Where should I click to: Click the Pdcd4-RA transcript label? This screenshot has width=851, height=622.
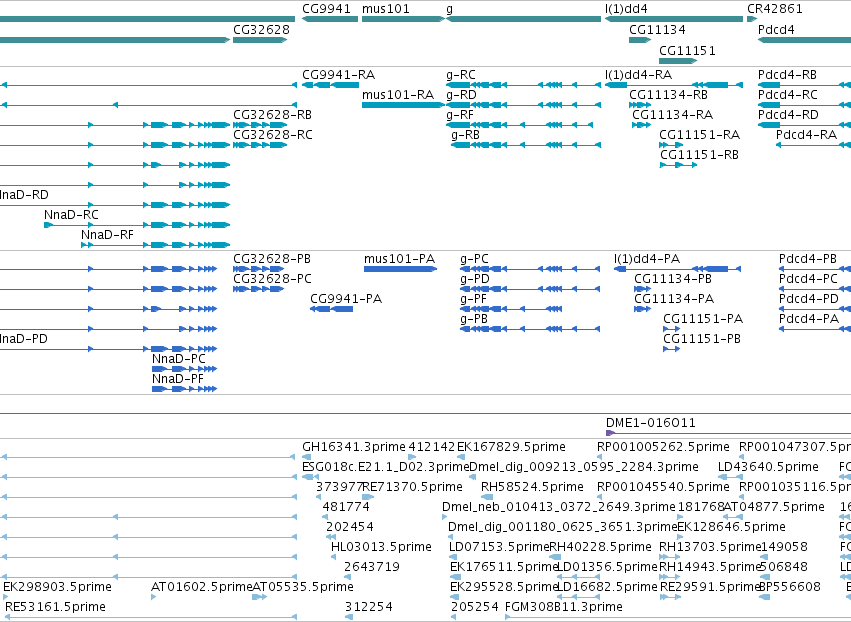[806, 135]
